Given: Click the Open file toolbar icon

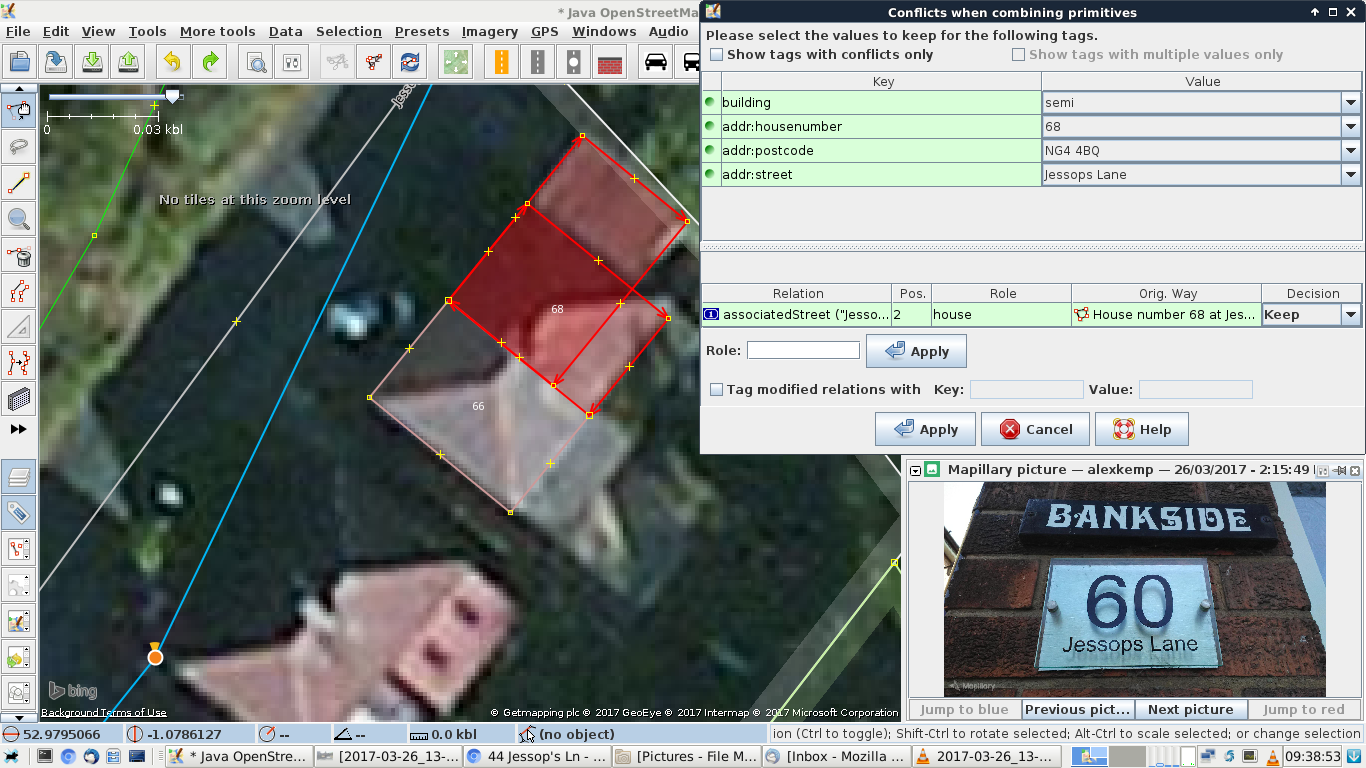Looking at the screenshot, I should click(21, 62).
